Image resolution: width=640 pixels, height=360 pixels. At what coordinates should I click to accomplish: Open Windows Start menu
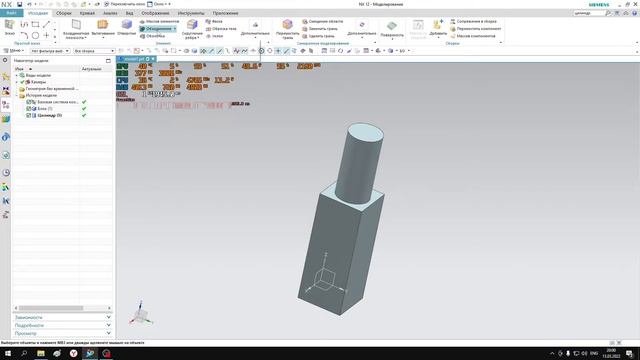click(x=7, y=353)
